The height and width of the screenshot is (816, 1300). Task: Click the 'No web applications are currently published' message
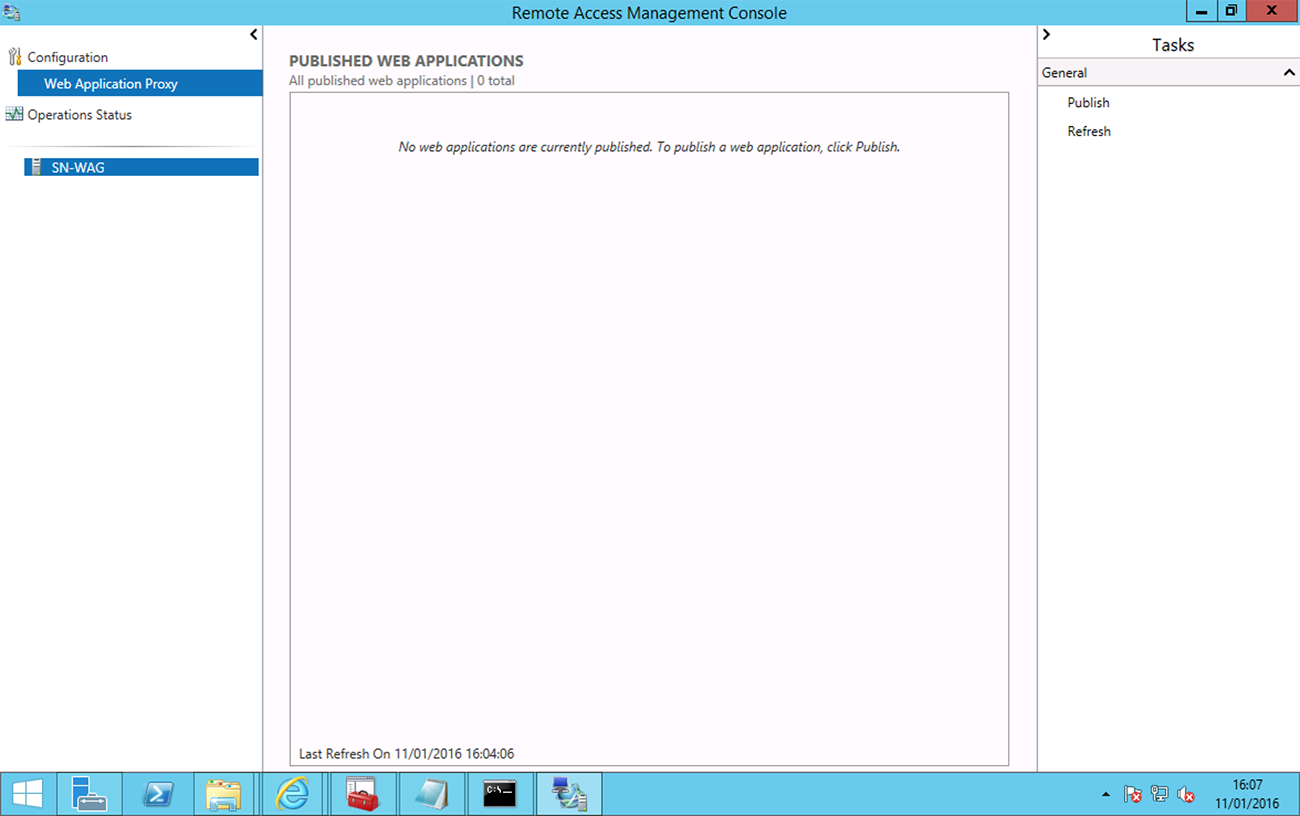[x=649, y=146]
